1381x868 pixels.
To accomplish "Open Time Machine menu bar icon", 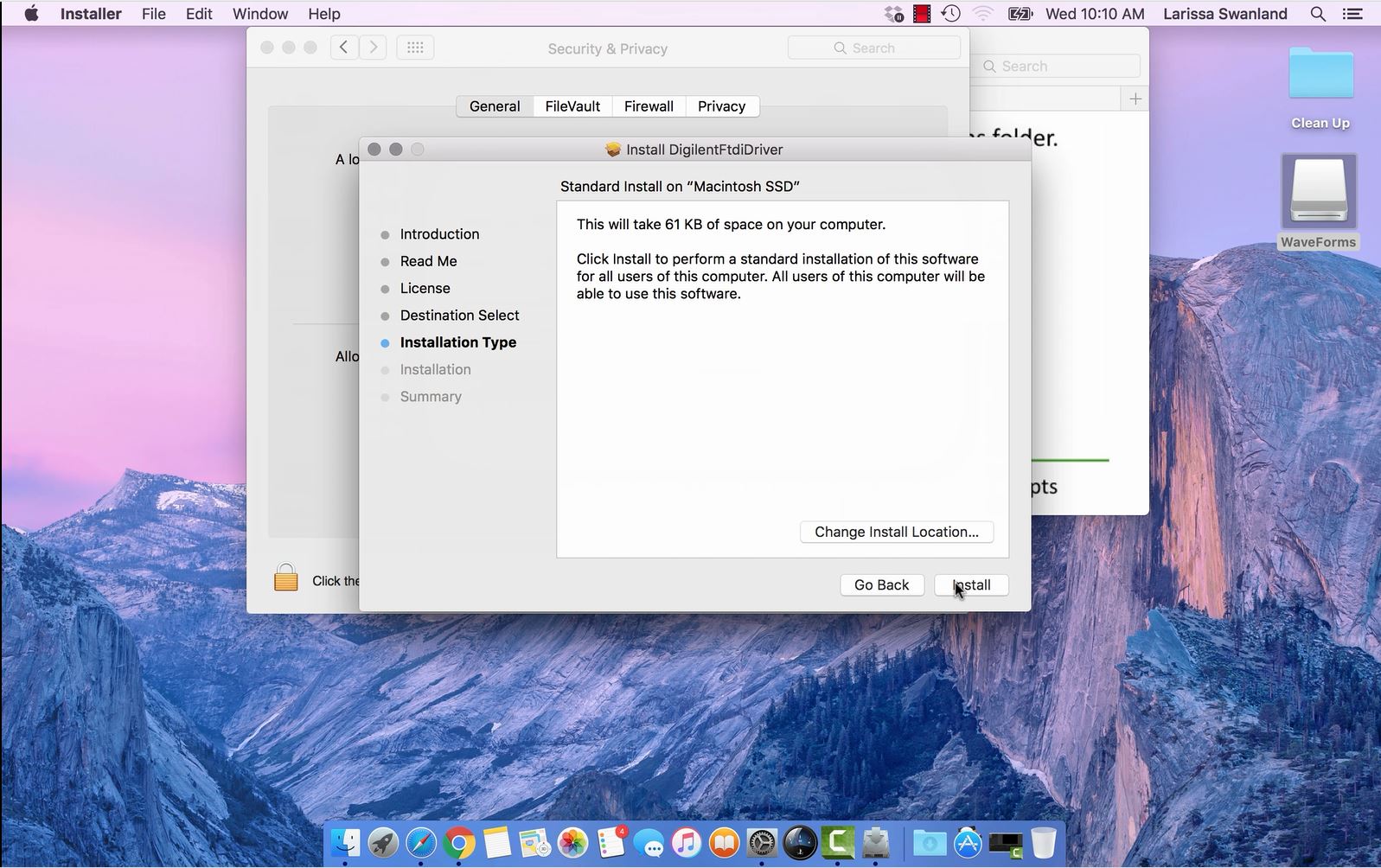I will click(950, 14).
